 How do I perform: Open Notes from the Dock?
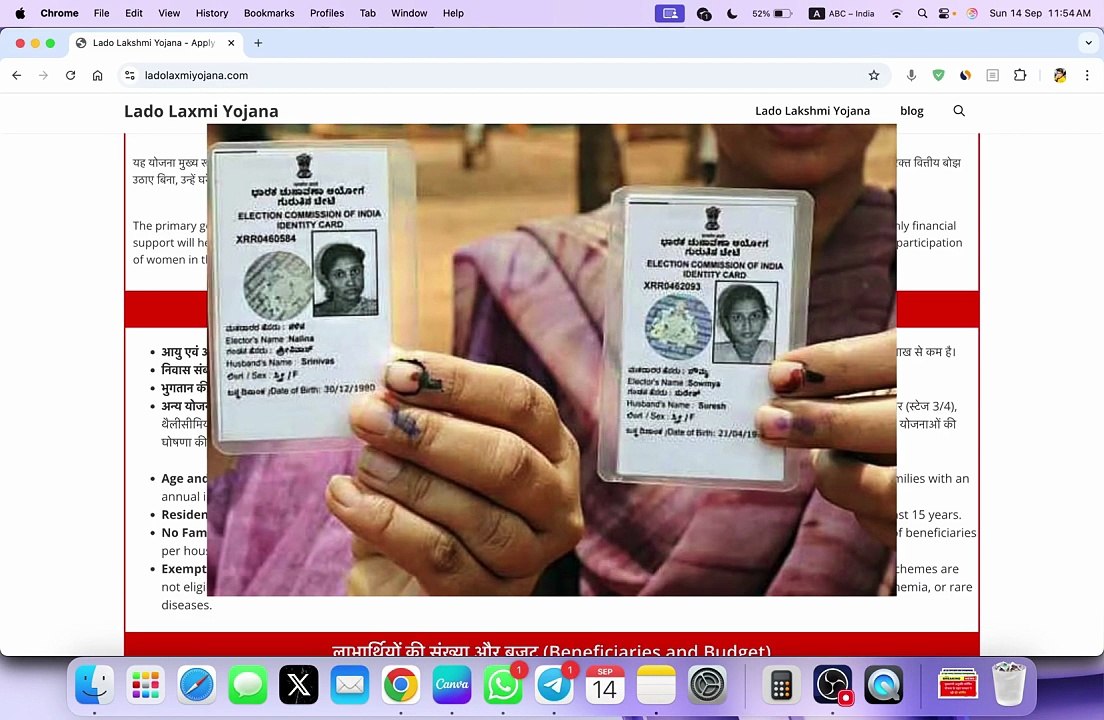pos(656,684)
